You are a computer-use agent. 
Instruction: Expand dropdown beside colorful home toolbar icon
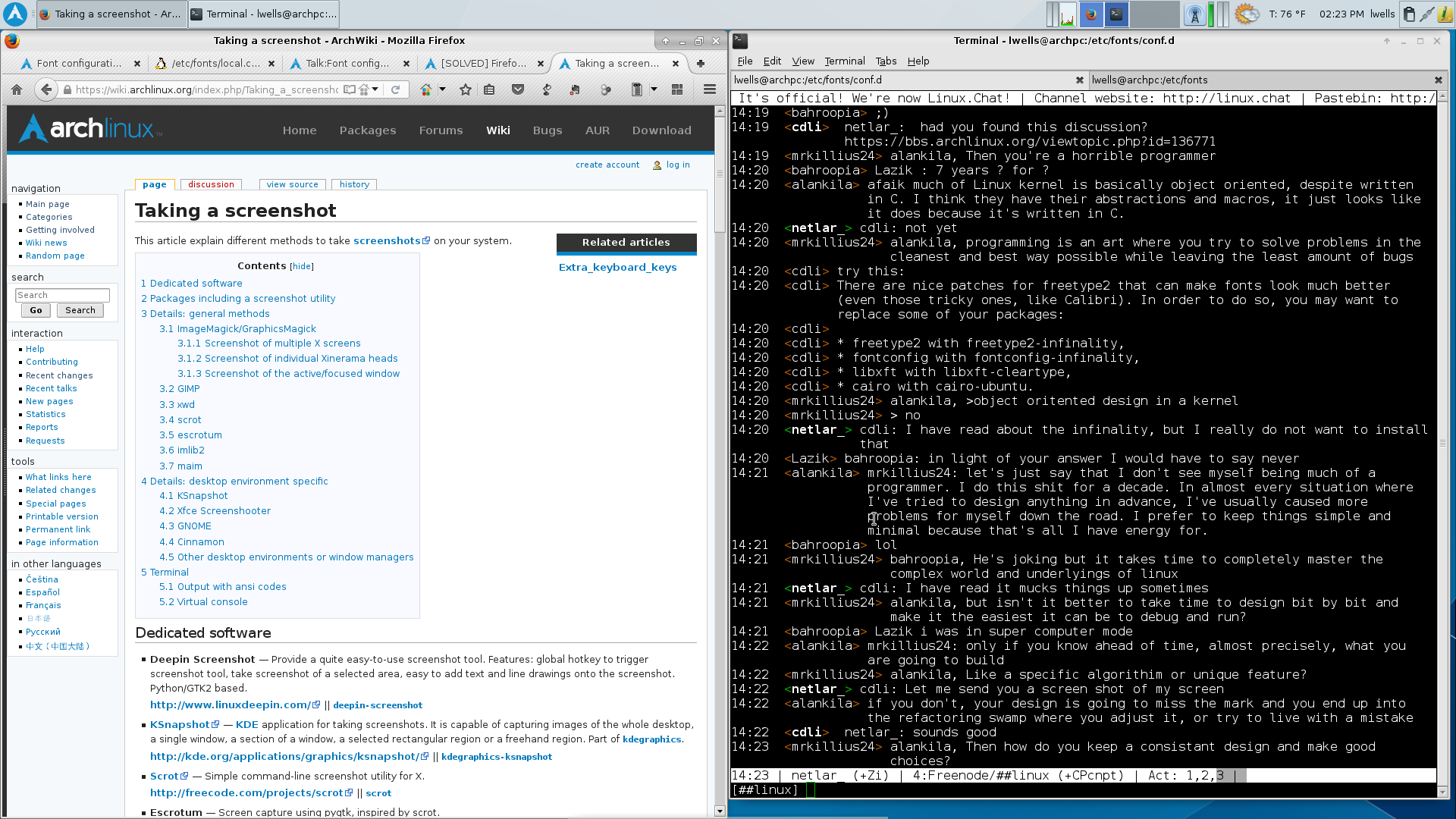pyautogui.click(x=443, y=89)
